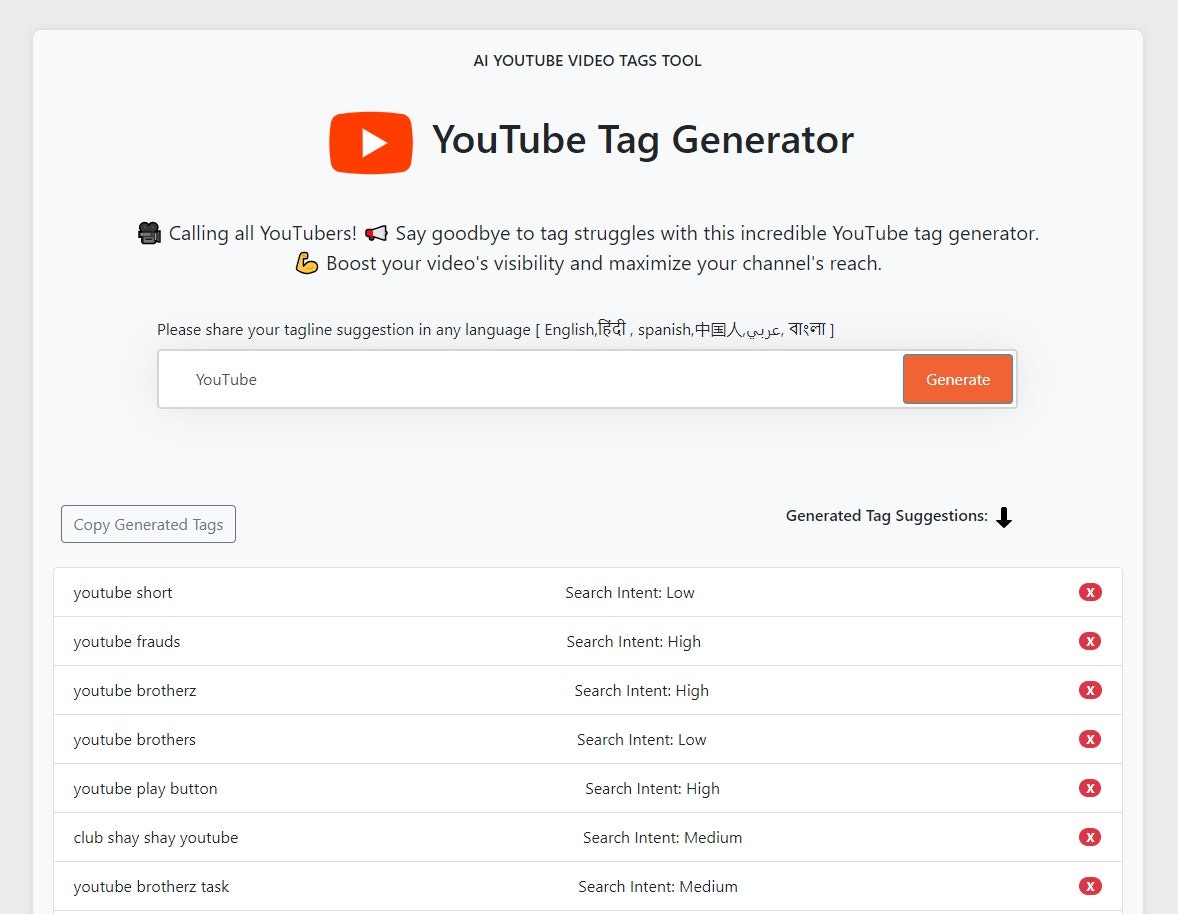Click the orange Generate button
The image size is (1178, 914).
point(957,379)
